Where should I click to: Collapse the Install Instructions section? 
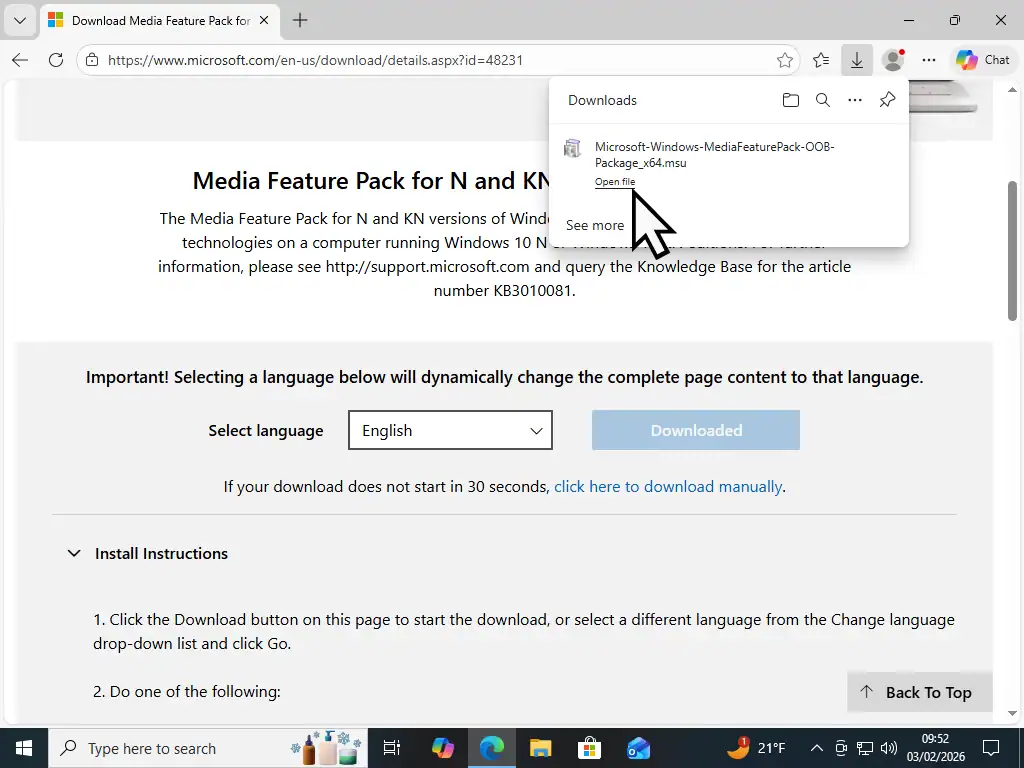coord(73,553)
